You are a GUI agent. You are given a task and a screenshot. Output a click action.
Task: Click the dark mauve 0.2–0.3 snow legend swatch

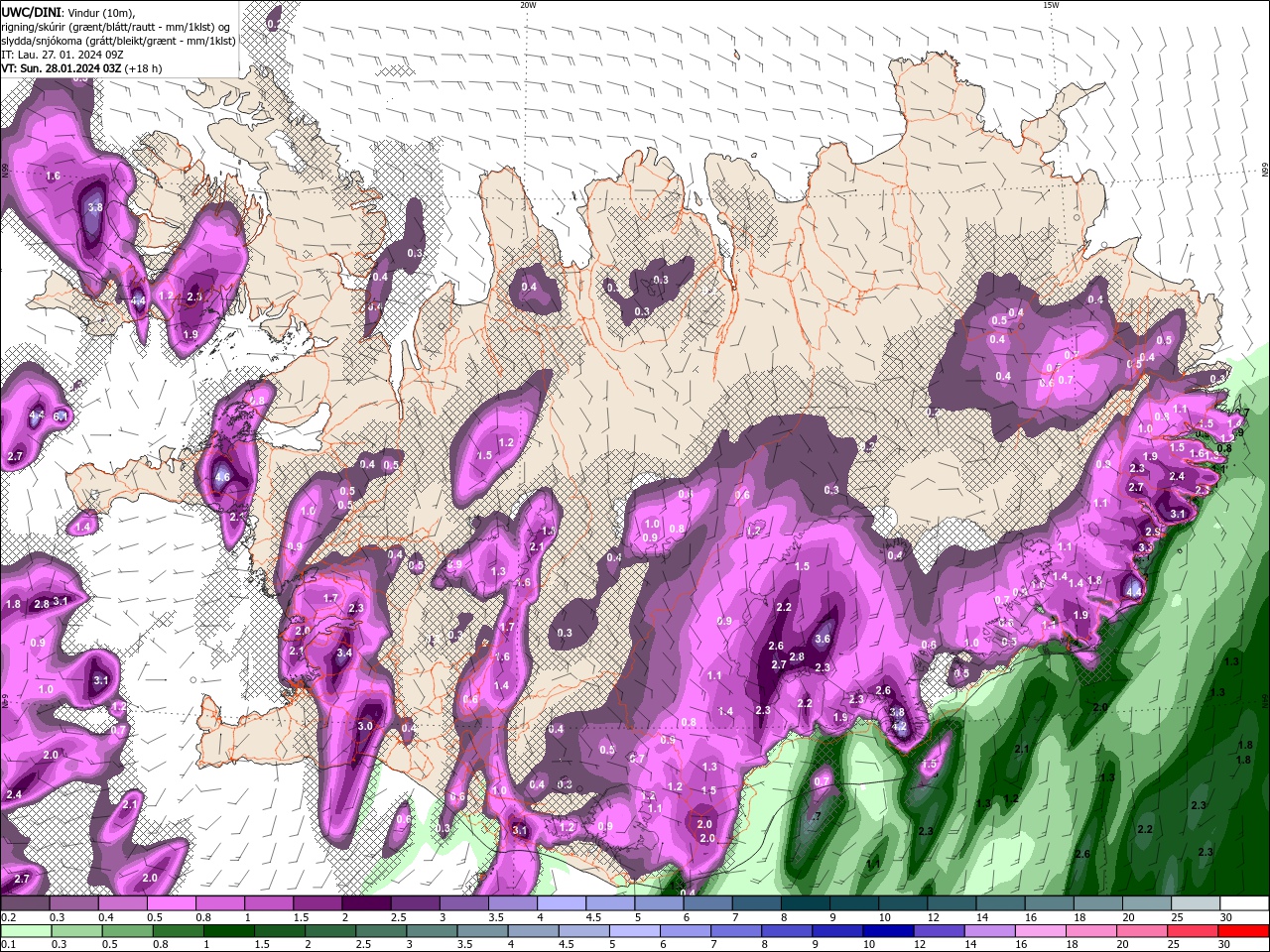25,903
